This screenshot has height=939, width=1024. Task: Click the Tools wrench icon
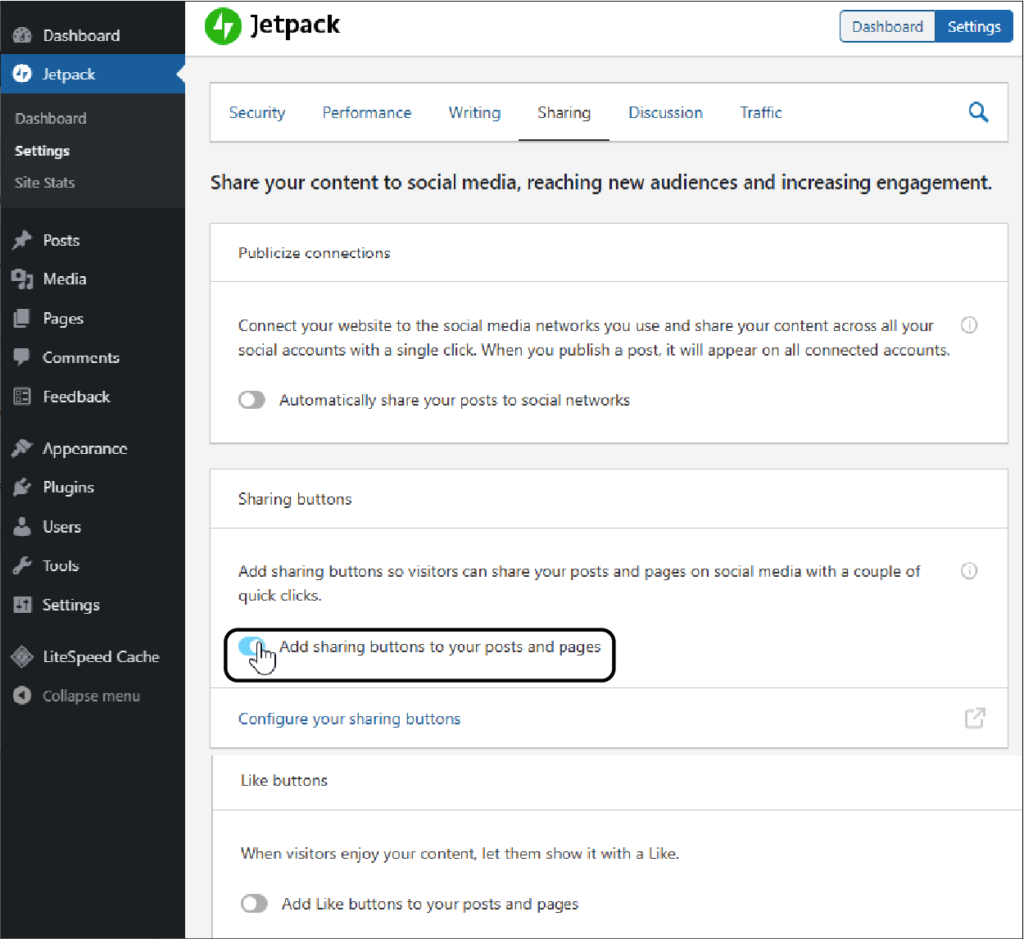click(x=22, y=565)
